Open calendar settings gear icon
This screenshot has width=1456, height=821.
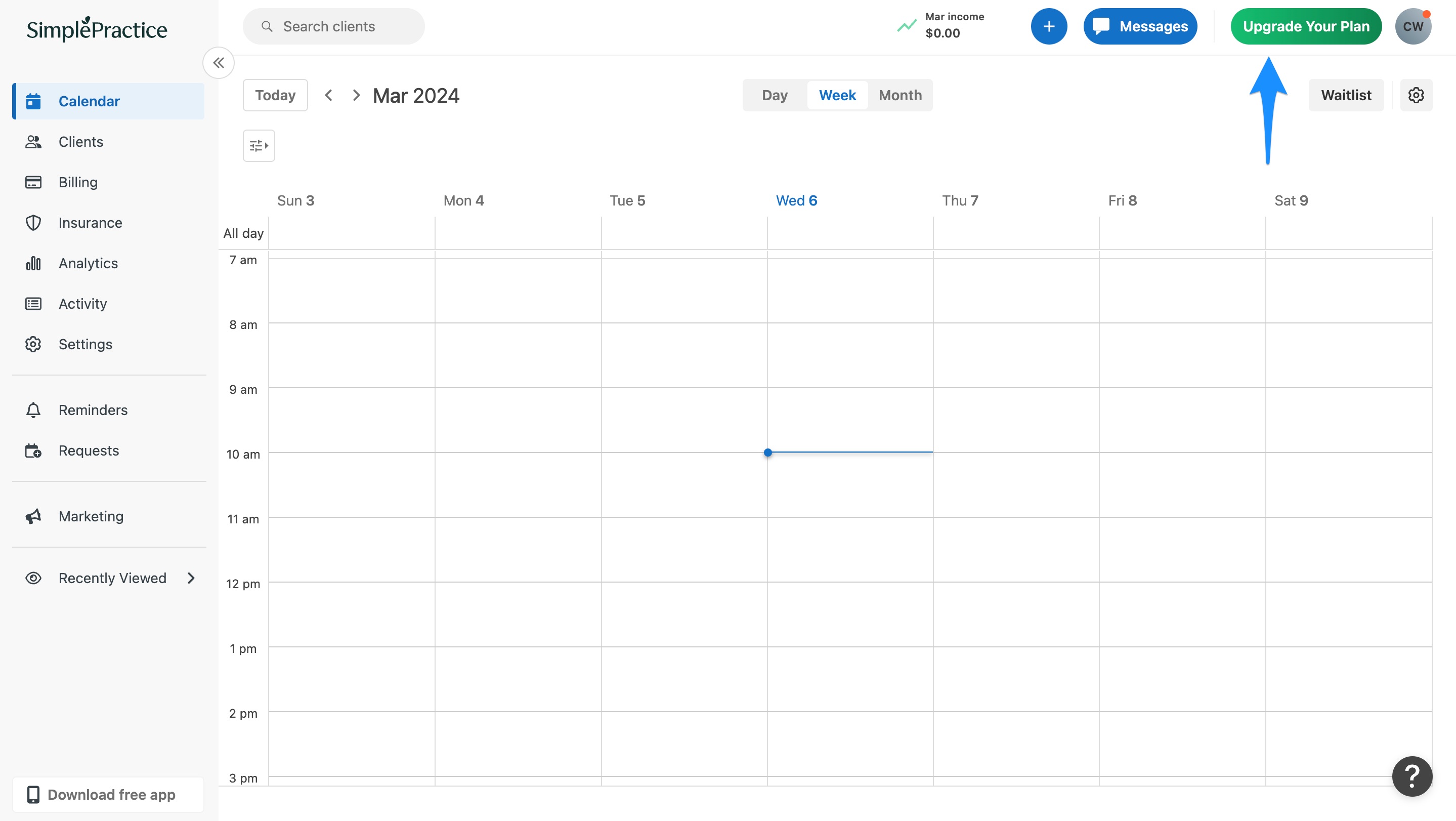pos(1416,95)
